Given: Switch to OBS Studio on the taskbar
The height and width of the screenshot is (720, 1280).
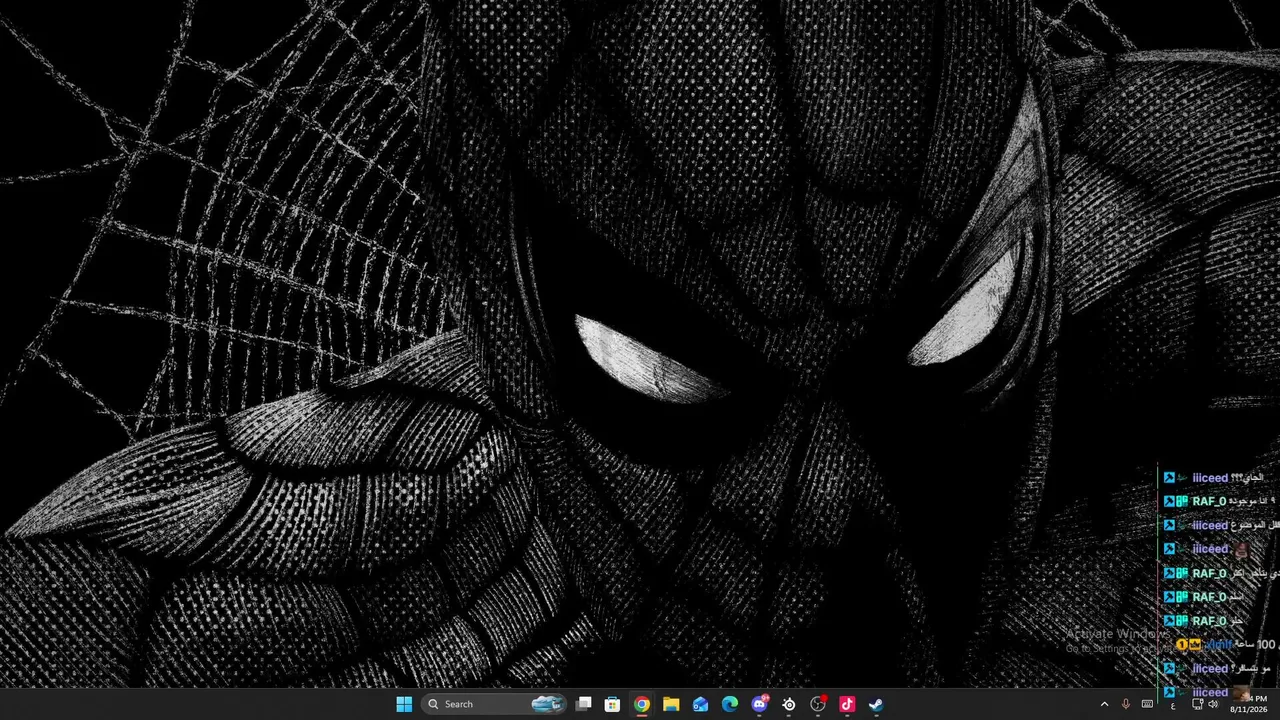Looking at the screenshot, I should [x=818, y=704].
